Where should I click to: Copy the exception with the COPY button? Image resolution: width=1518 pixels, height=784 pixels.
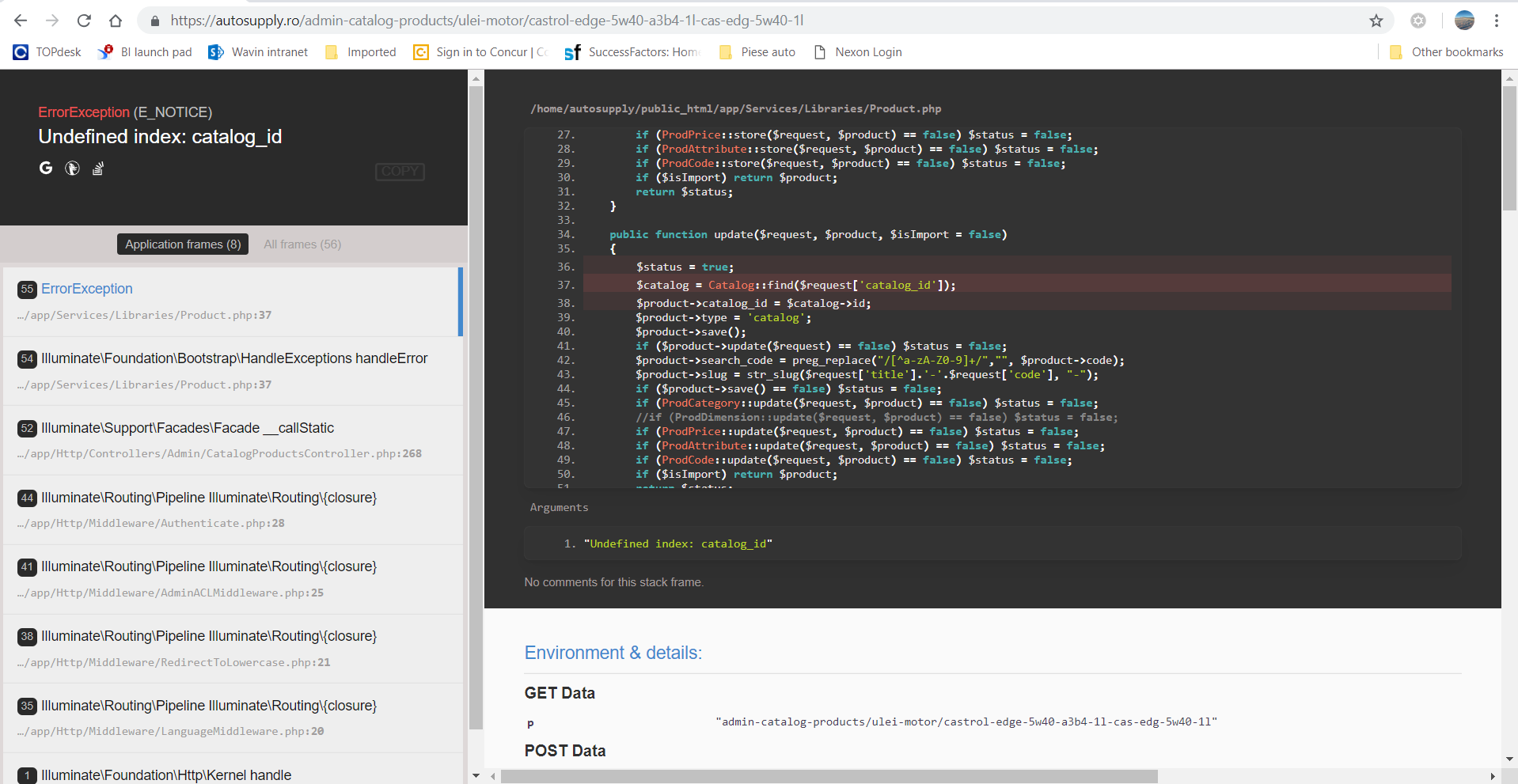click(x=400, y=171)
